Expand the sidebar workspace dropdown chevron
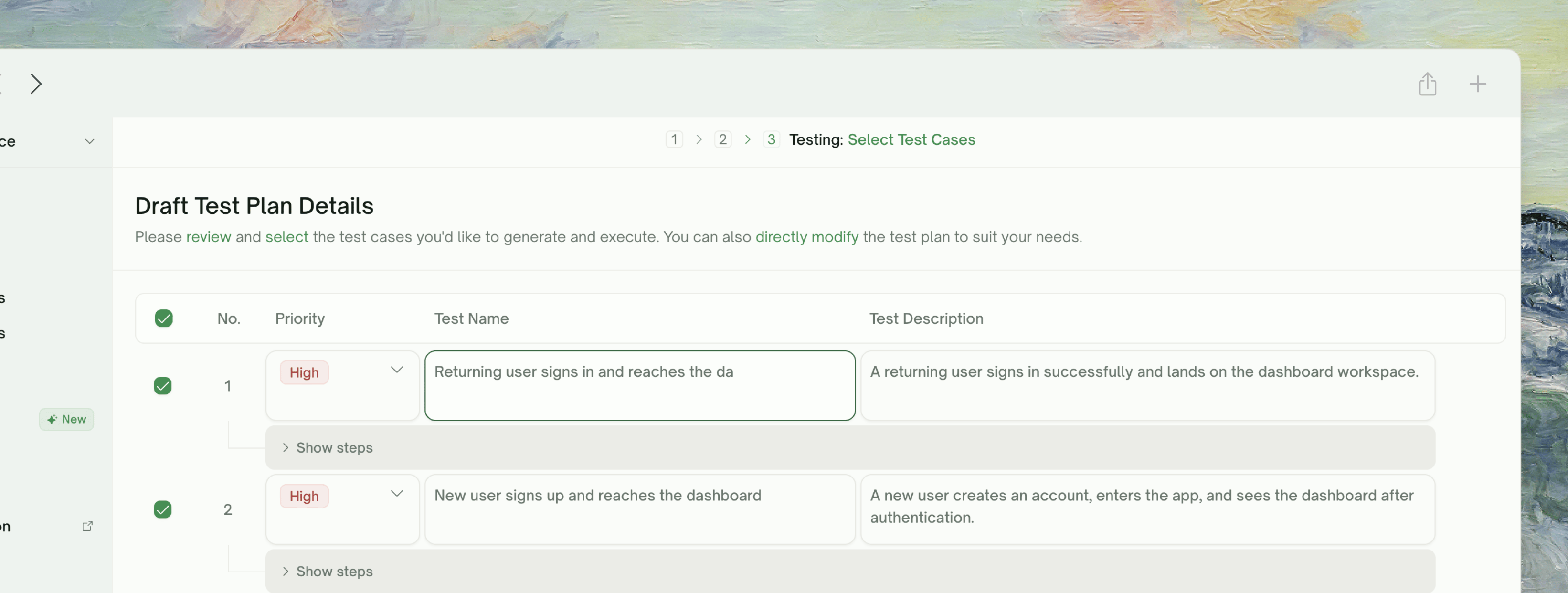The width and height of the screenshot is (1568, 593). (x=89, y=141)
